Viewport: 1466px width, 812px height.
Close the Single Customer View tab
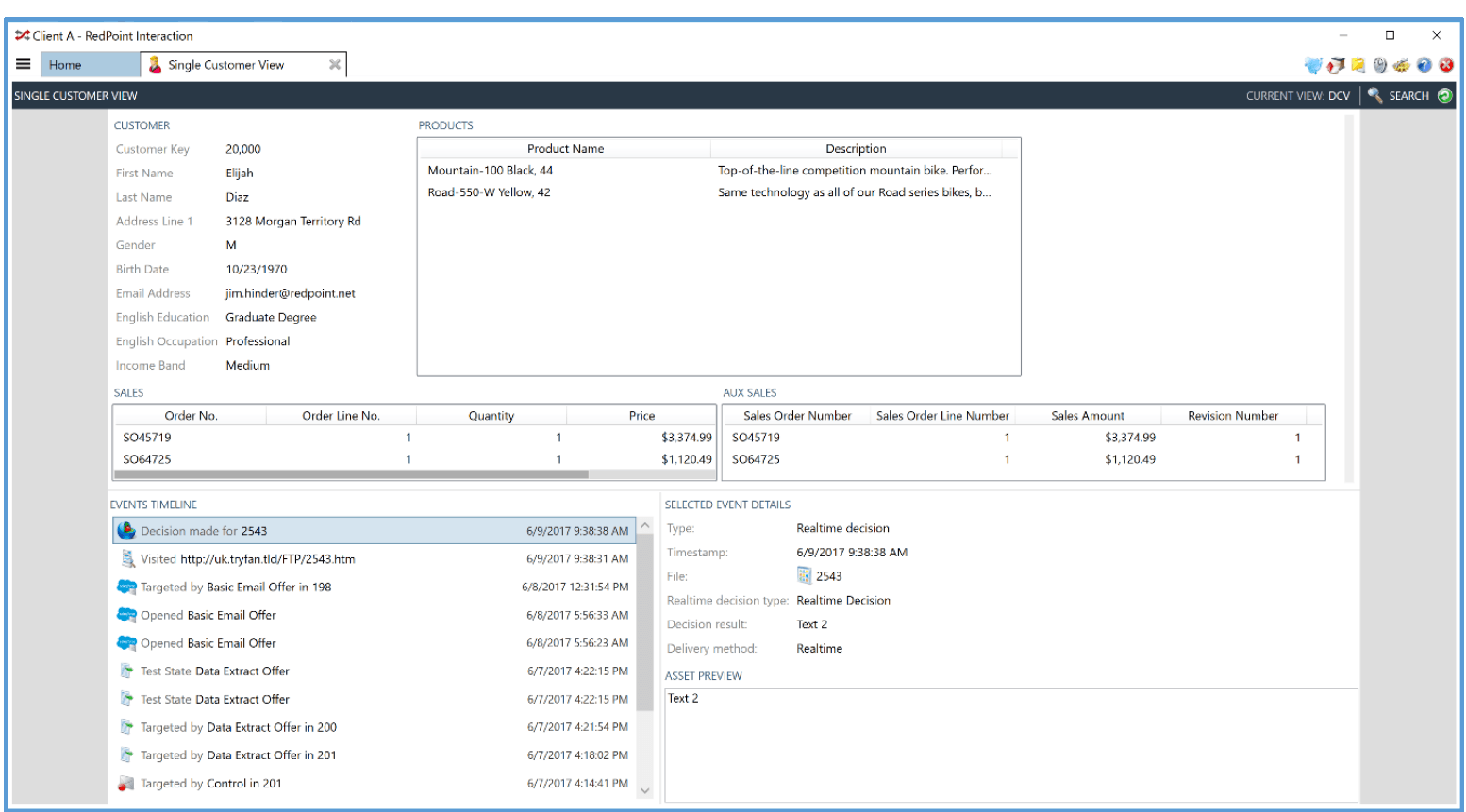coord(334,65)
